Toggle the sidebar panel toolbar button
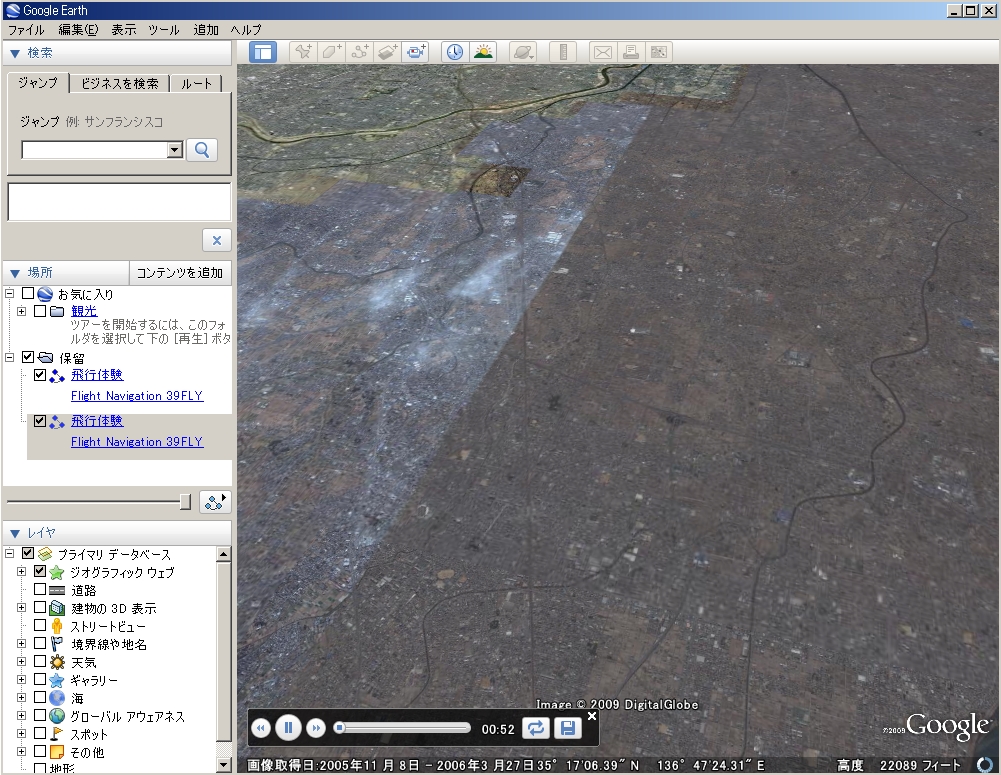This screenshot has width=1001, height=775. point(262,52)
